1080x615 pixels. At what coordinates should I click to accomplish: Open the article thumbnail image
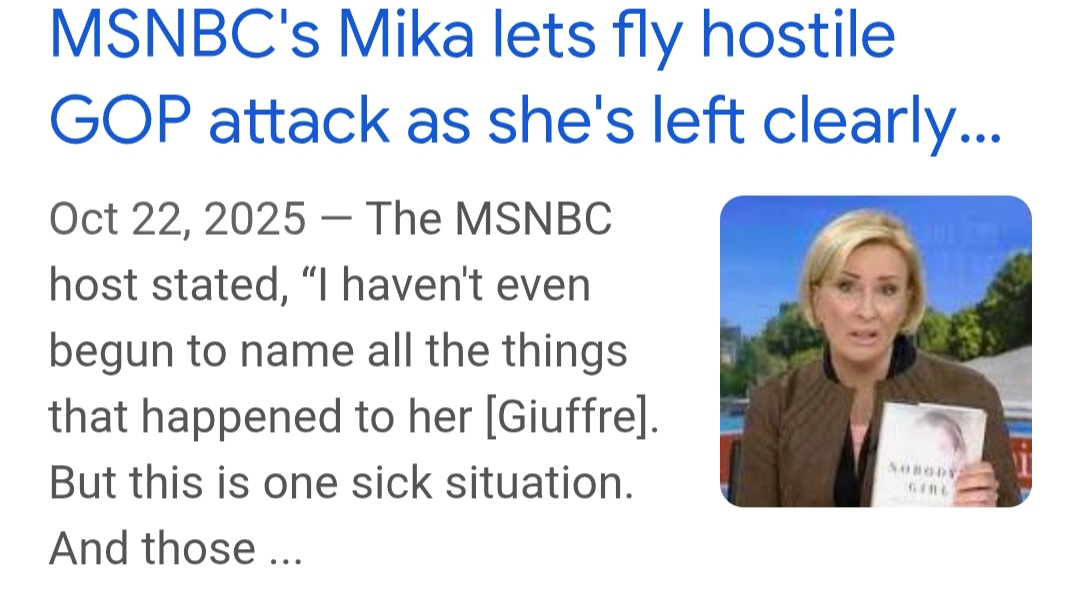tap(875, 351)
